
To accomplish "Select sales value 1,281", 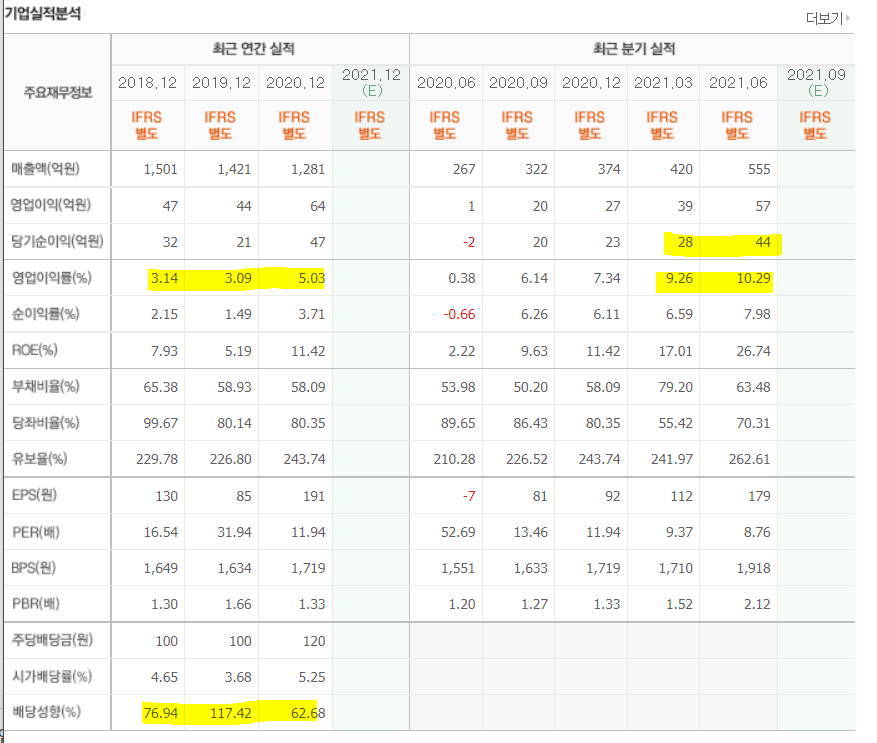I will click(308, 170).
